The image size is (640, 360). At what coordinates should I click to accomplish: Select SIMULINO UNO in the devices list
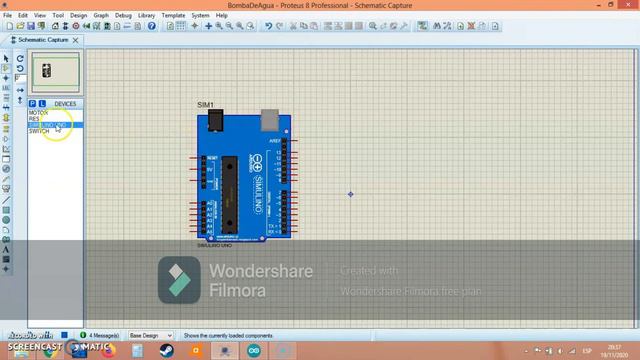[56, 125]
